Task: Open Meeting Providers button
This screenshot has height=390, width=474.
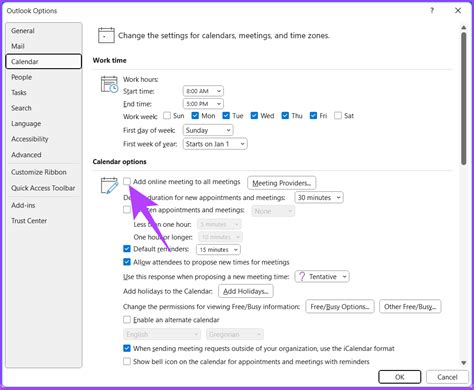Action: pyautogui.click(x=282, y=183)
